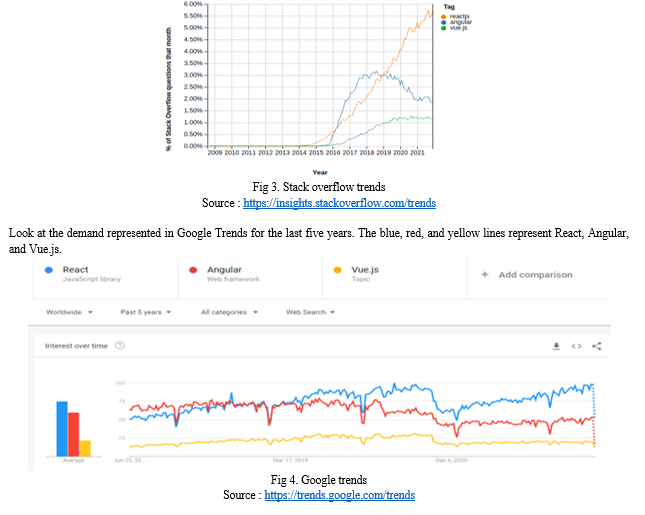This screenshot has height=515, width=645.
Task: Click the blue React average bar
Action: [x=62, y=429]
